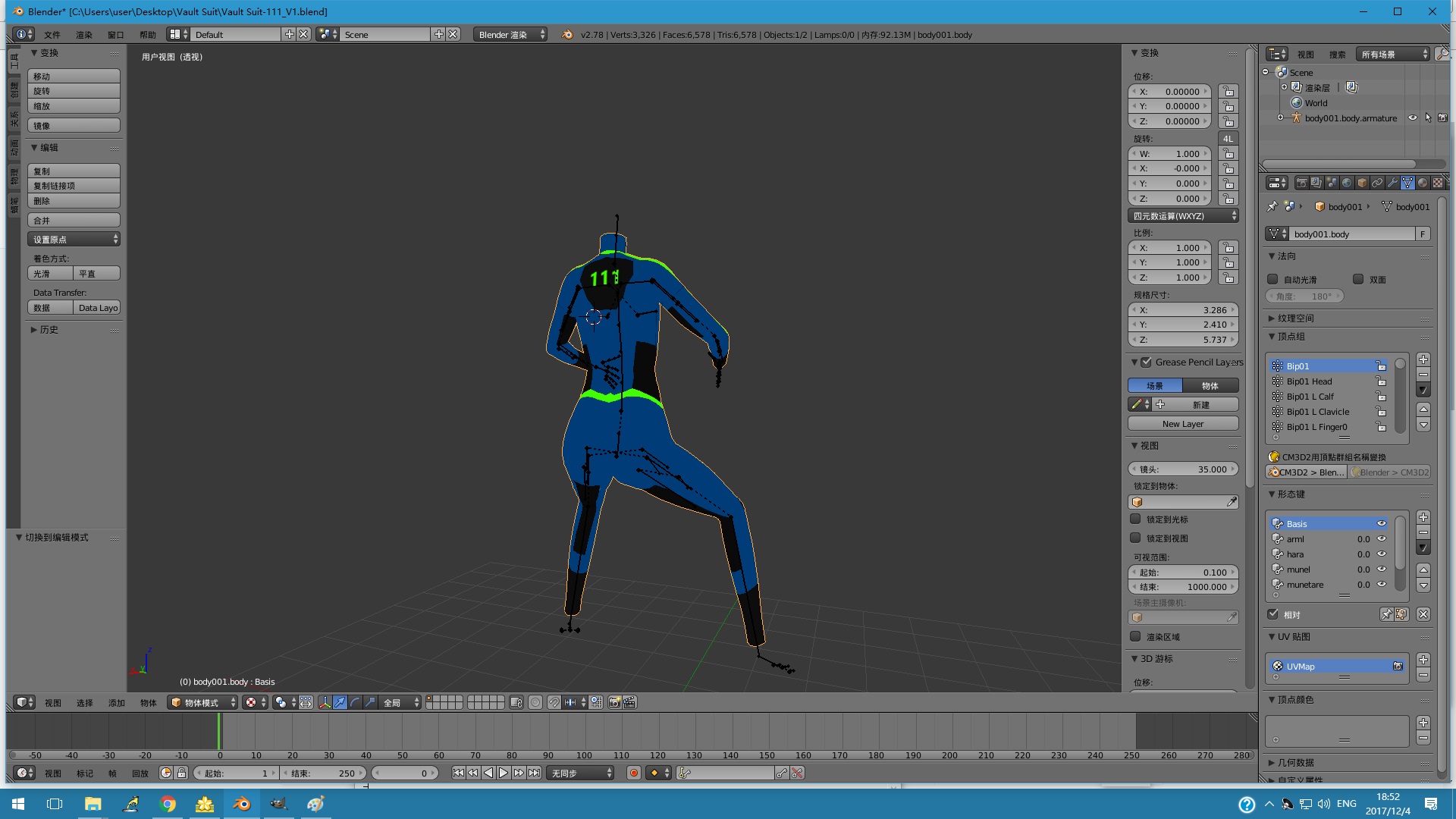Click the auto-keyframe record button
The width and height of the screenshot is (1456, 819).
634,773
